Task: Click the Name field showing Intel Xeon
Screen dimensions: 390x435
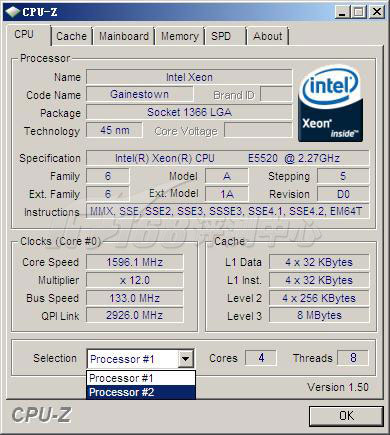Action: coord(189,77)
